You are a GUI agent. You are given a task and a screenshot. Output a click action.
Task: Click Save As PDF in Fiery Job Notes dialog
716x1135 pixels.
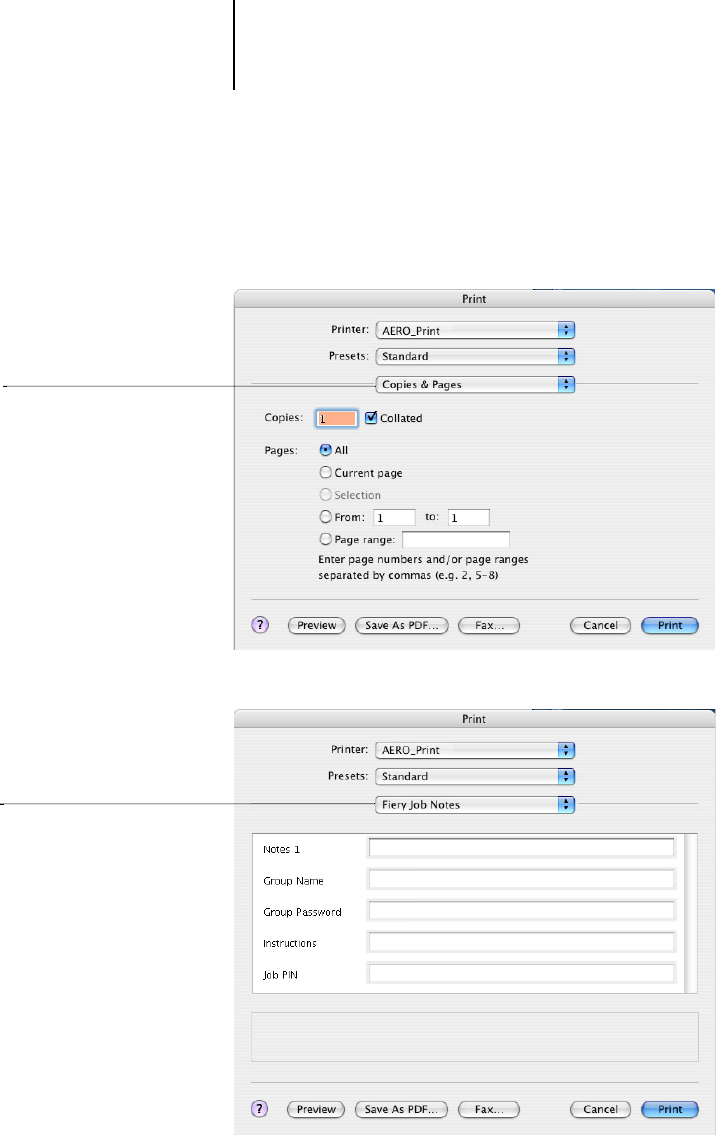click(x=402, y=1109)
